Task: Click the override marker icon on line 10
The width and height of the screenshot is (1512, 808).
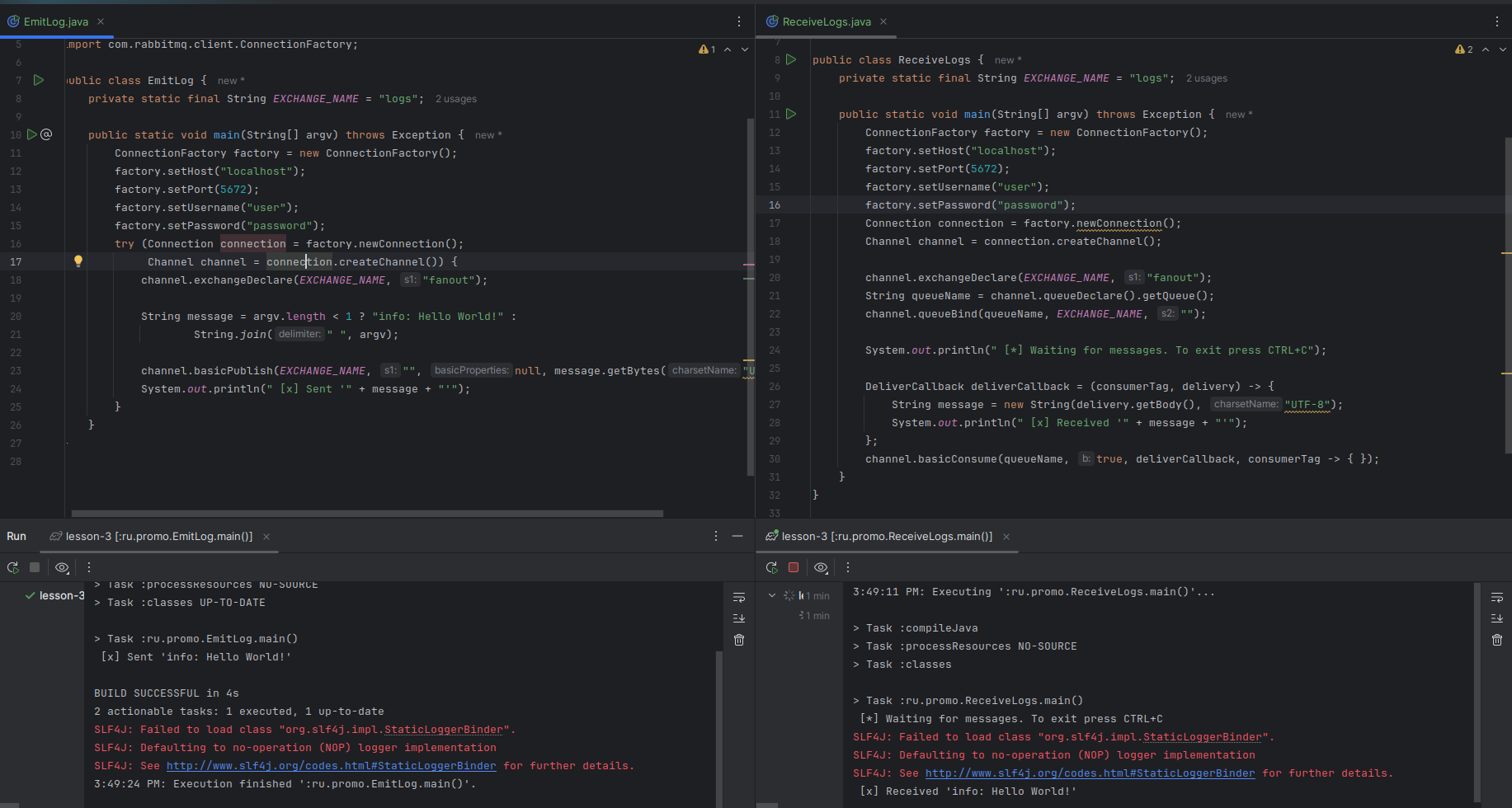Action: 46,134
